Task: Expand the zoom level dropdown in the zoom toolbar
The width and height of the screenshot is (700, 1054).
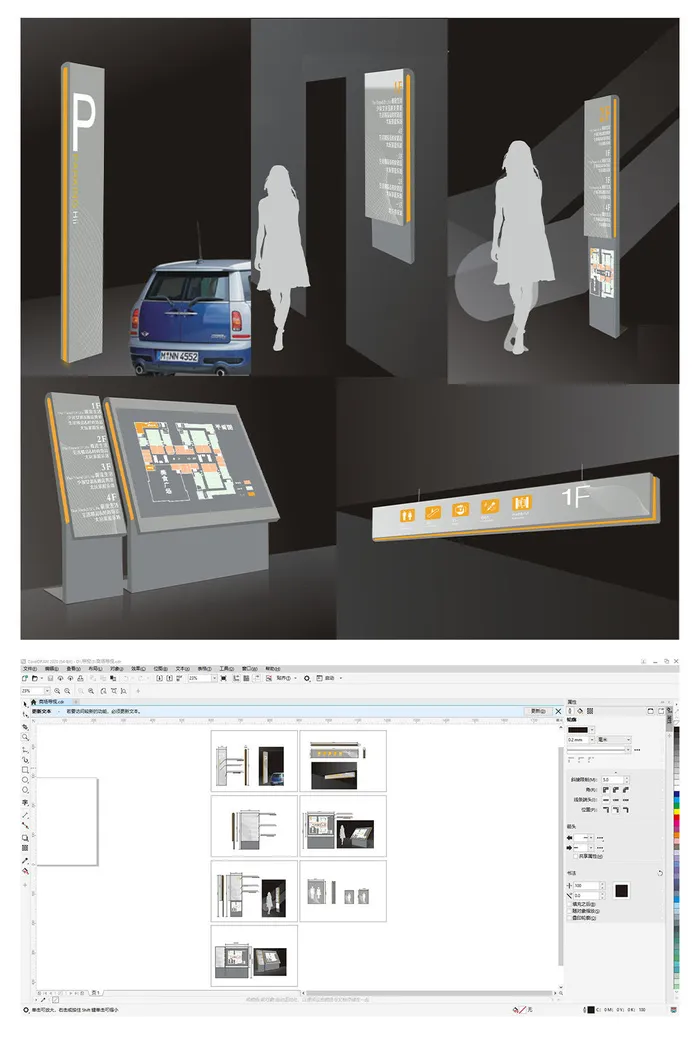Action: 46,691
